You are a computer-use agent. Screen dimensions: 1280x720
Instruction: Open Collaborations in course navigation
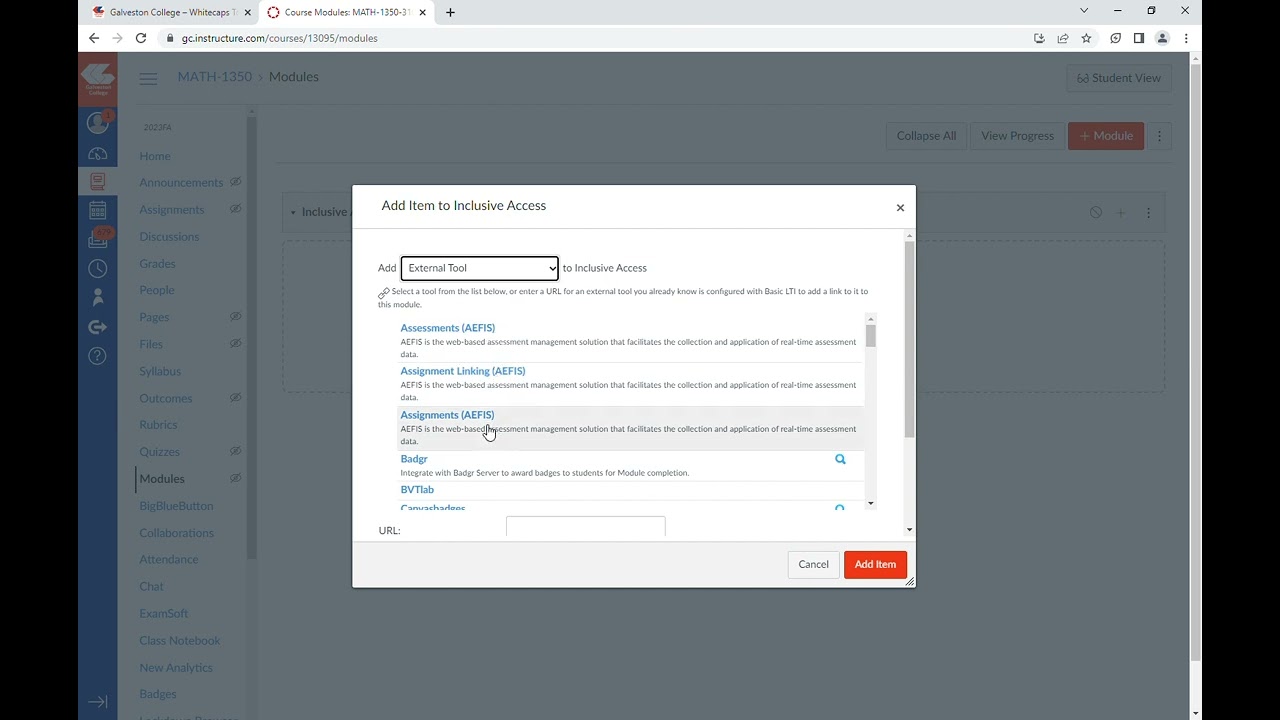click(177, 533)
